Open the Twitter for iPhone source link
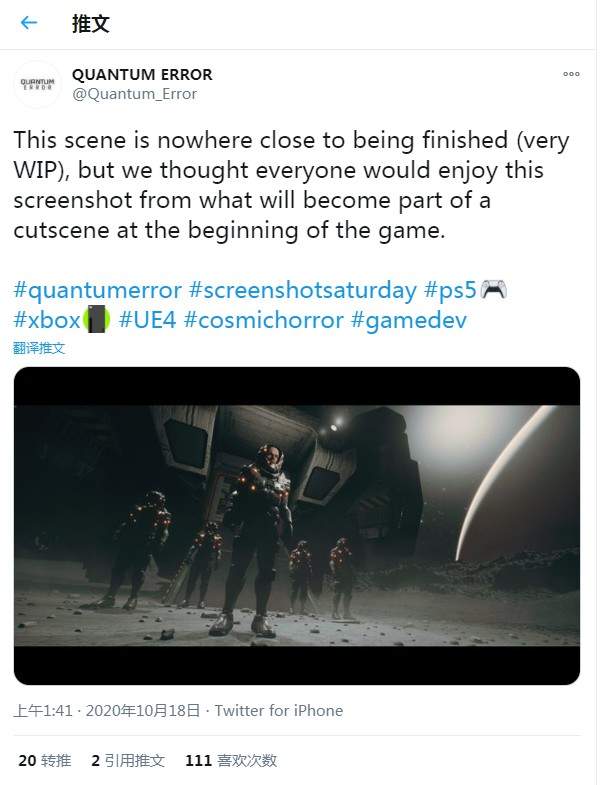 pos(279,710)
